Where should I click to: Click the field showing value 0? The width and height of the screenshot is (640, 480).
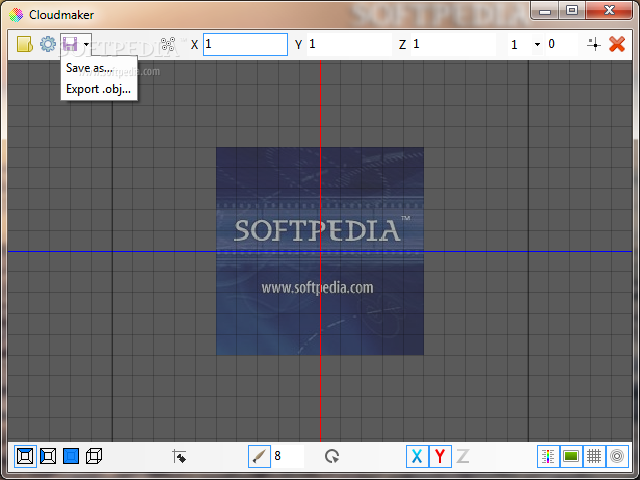coord(562,44)
